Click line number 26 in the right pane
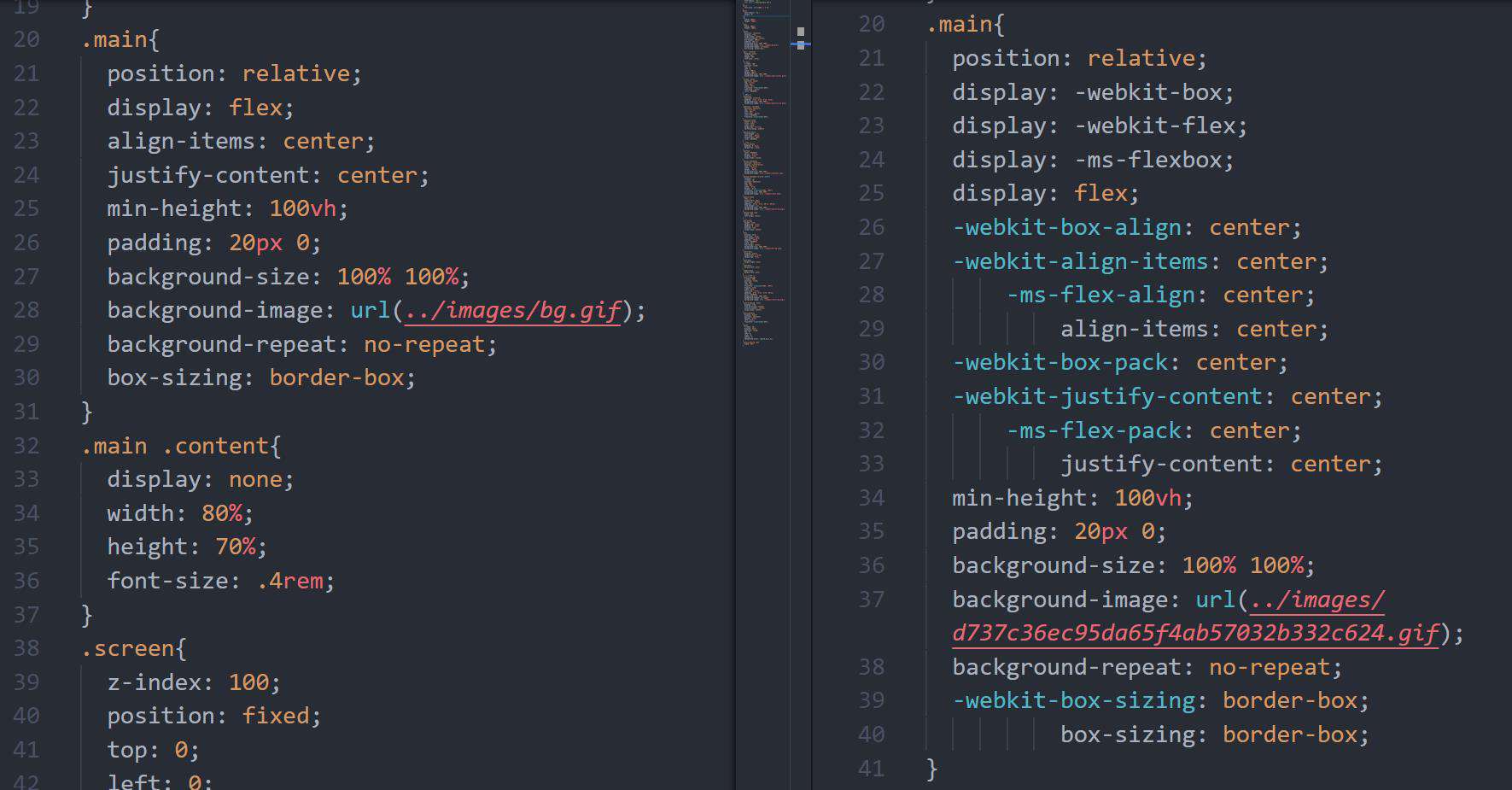The image size is (1512, 790). click(x=872, y=227)
